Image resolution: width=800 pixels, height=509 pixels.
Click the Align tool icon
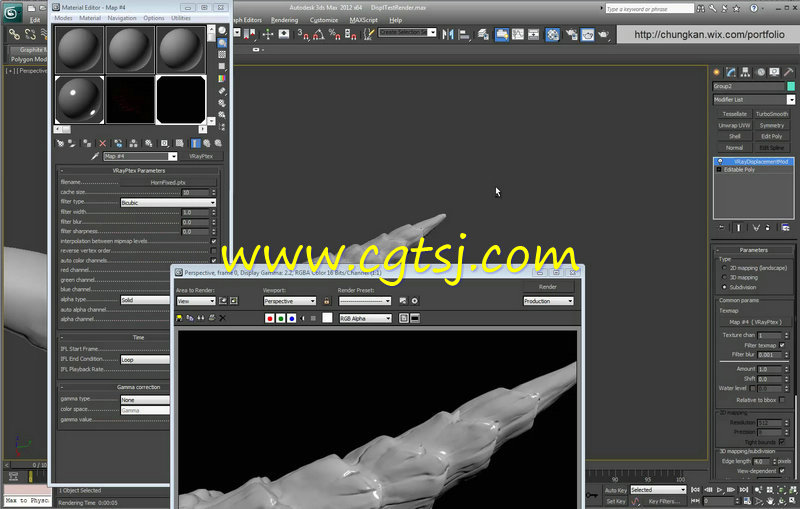pos(464,34)
